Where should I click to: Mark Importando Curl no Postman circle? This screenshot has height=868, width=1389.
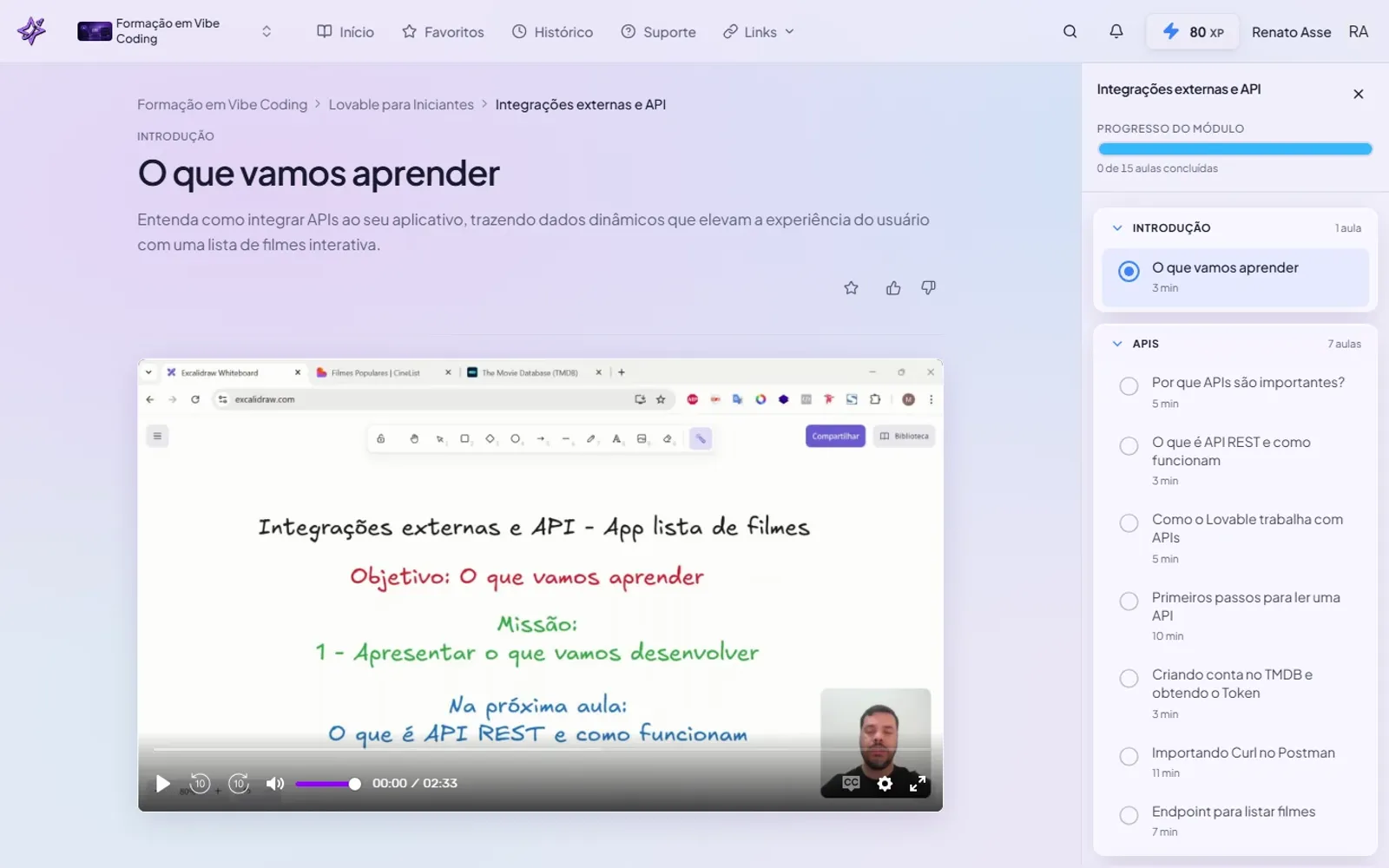(x=1129, y=757)
